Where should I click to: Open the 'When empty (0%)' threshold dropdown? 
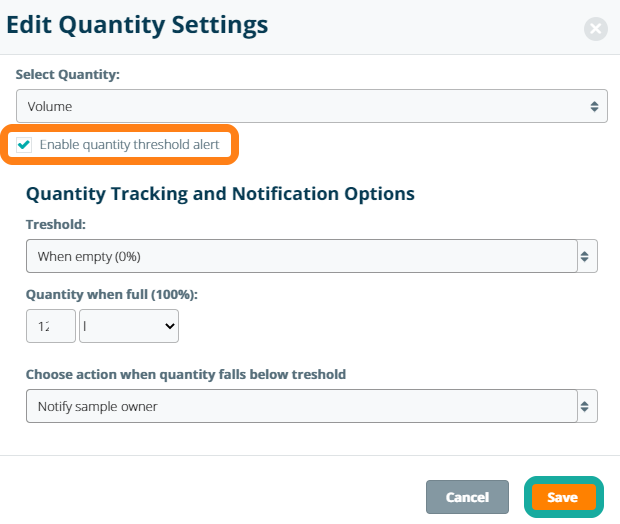pyautogui.click(x=300, y=256)
